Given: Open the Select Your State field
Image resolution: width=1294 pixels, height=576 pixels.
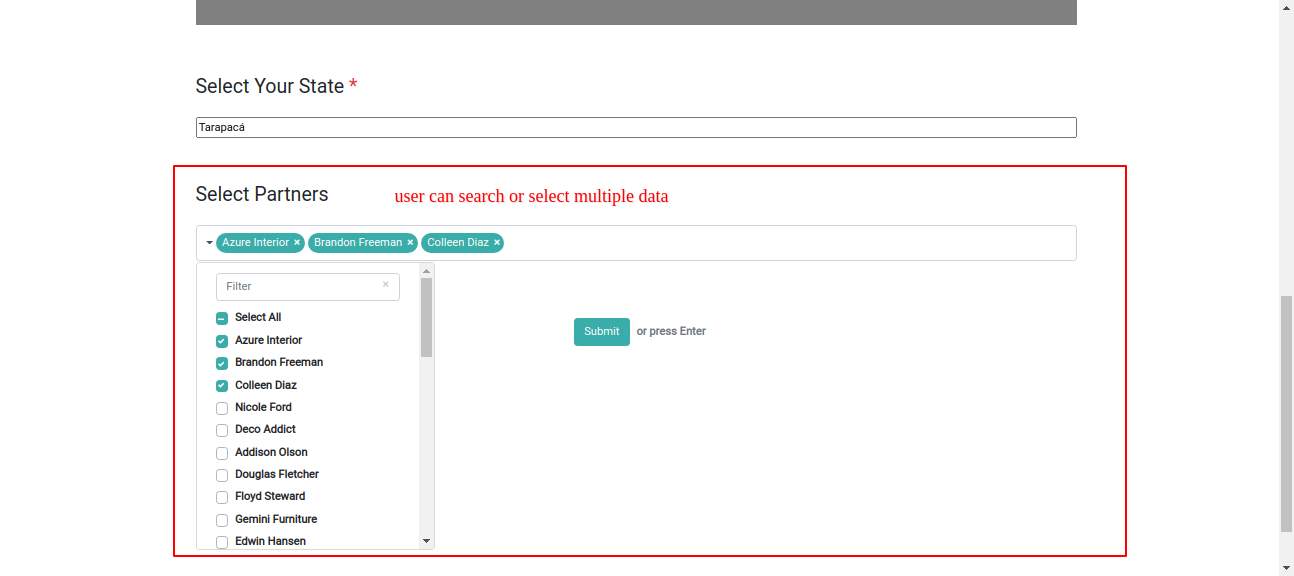Looking at the screenshot, I should click(636, 128).
